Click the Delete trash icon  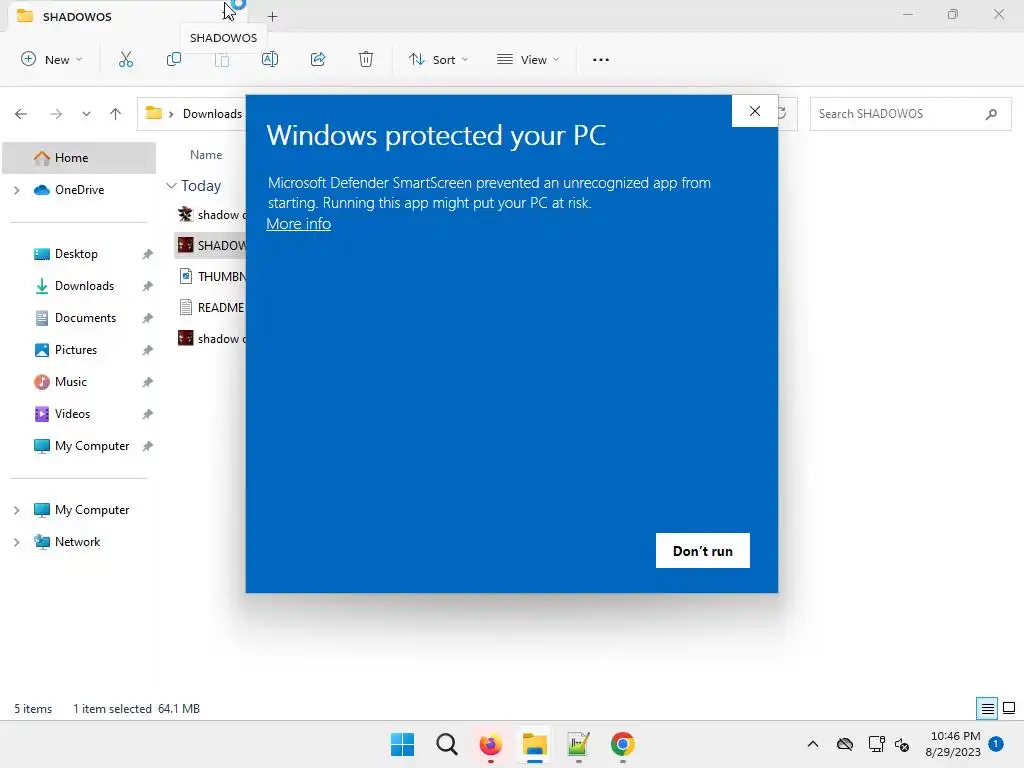click(366, 59)
